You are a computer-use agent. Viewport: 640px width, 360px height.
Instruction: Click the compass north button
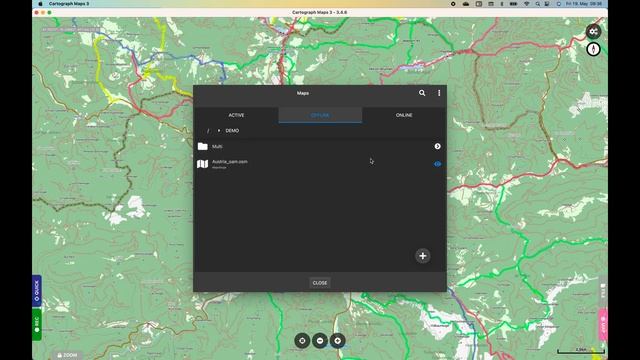tap(593, 49)
